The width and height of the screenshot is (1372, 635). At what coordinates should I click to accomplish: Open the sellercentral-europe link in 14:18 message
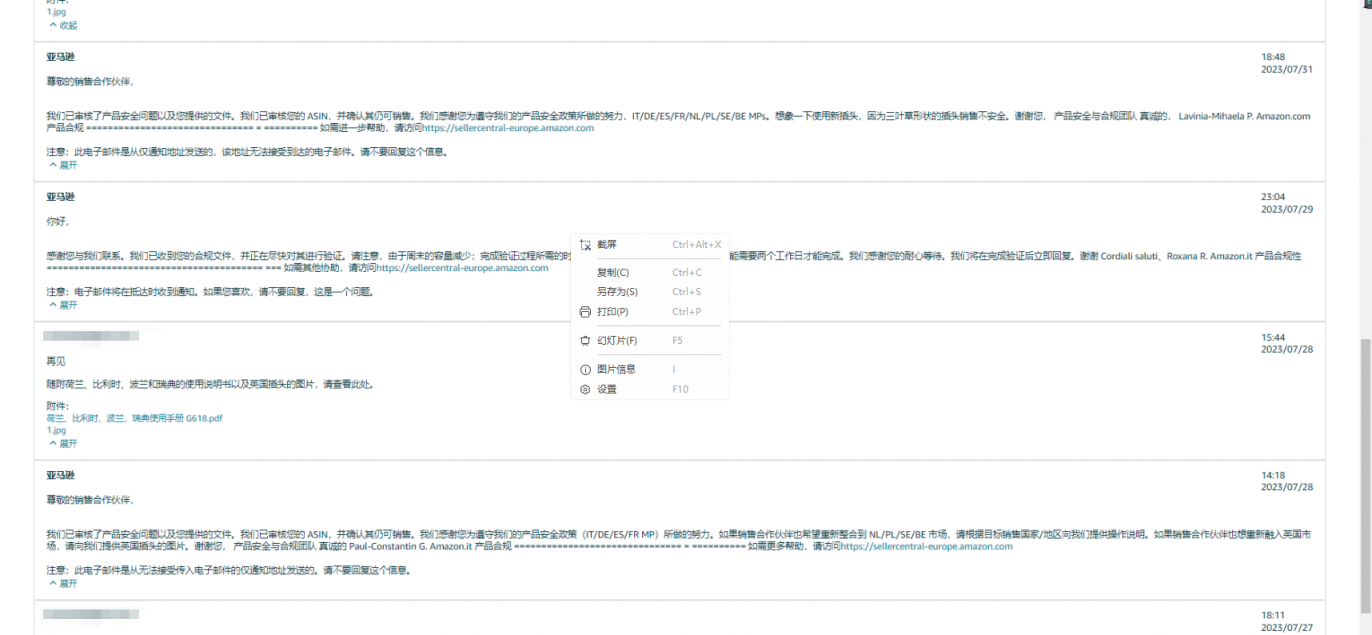(x=926, y=546)
